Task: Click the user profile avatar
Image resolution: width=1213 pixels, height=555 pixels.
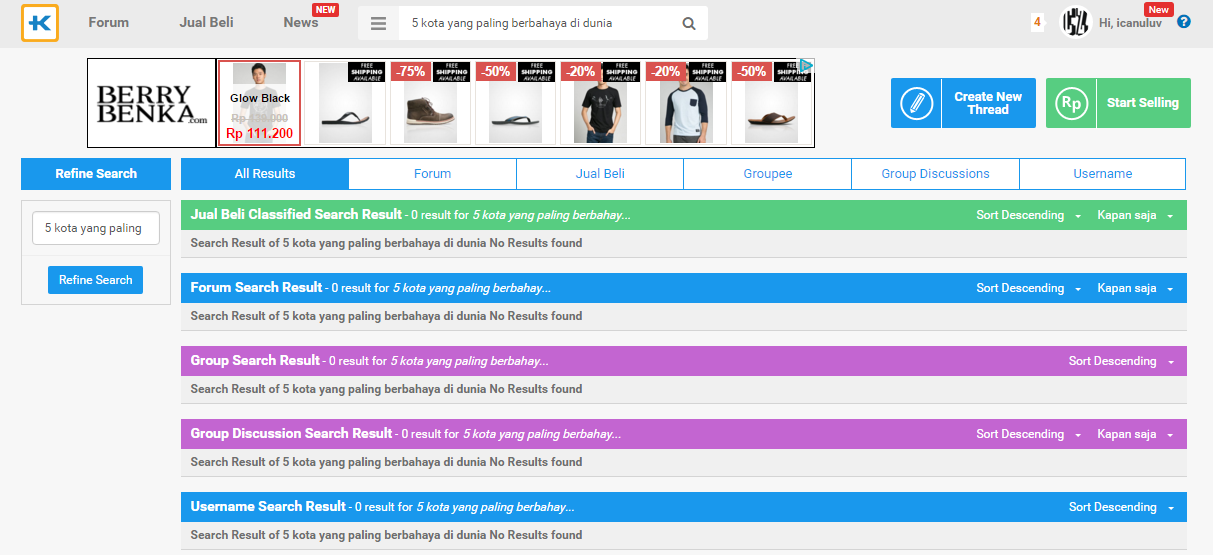Action: (1075, 22)
